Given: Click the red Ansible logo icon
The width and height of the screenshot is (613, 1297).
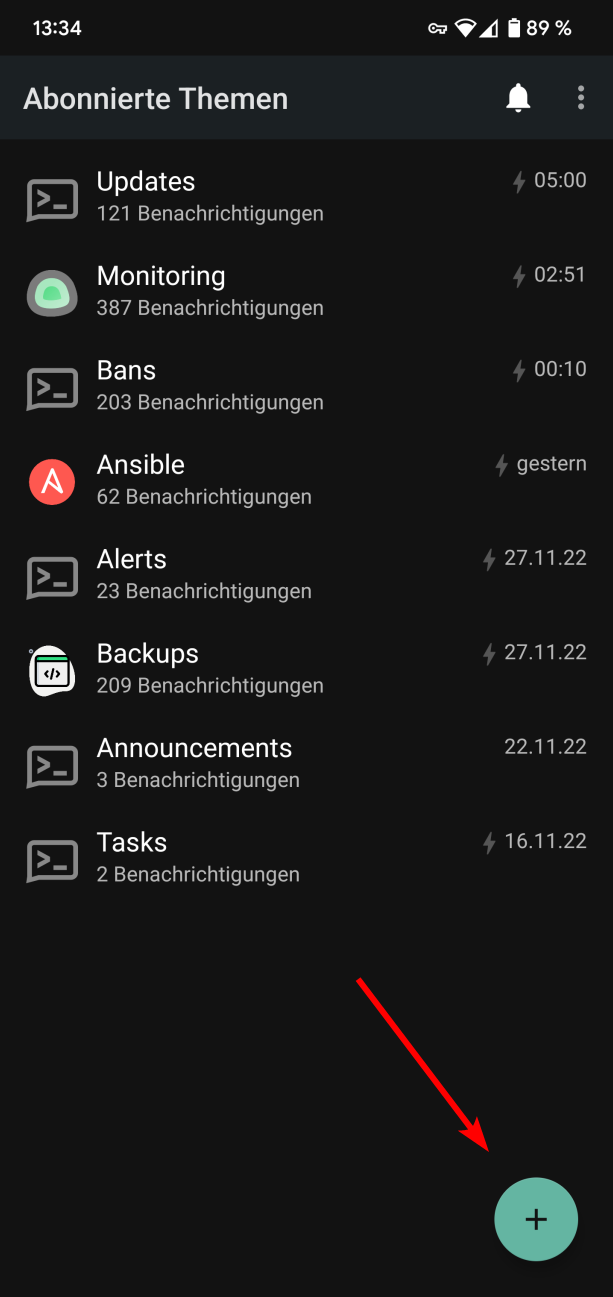Looking at the screenshot, I should tap(51, 482).
